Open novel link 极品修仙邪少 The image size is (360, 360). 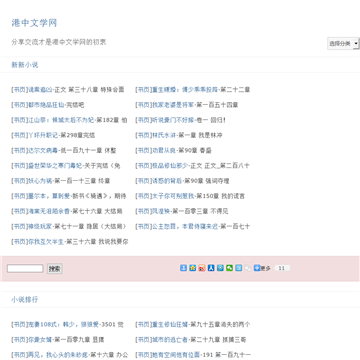pos(170,165)
